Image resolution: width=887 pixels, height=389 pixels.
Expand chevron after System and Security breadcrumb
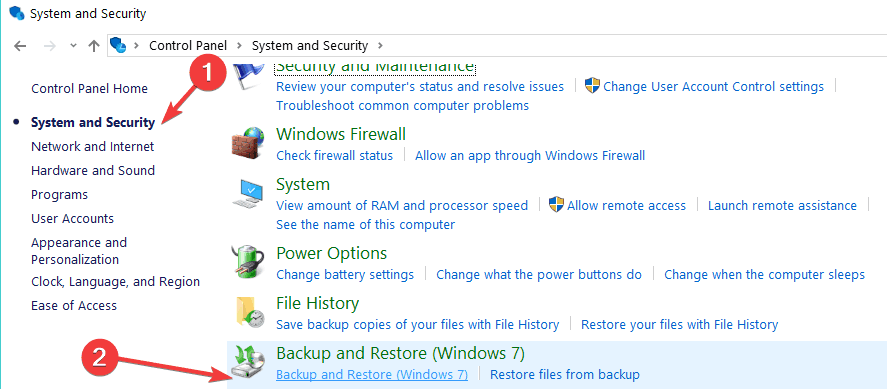pos(380,46)
